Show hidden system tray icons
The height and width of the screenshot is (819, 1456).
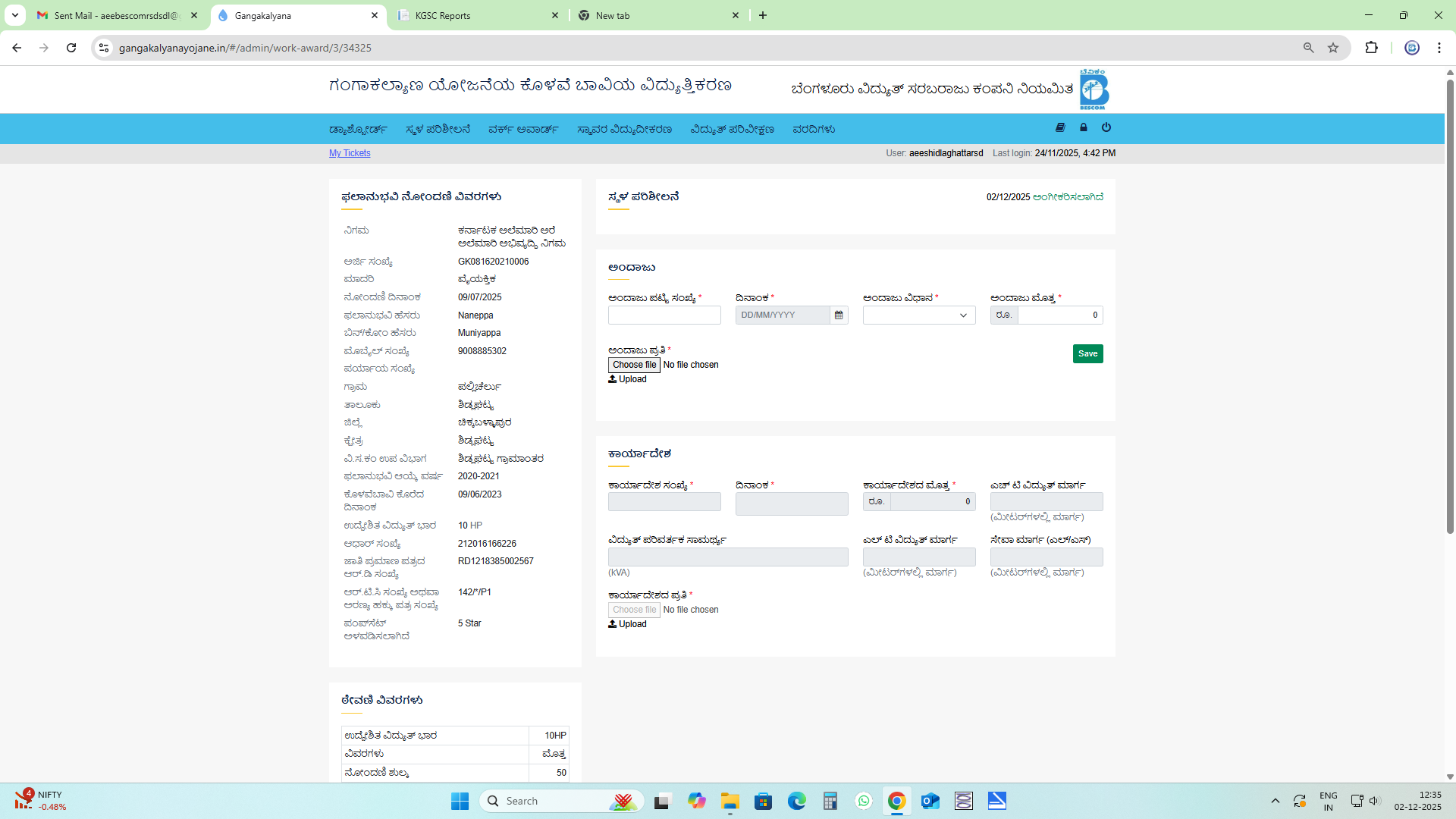pos(1275,801)
